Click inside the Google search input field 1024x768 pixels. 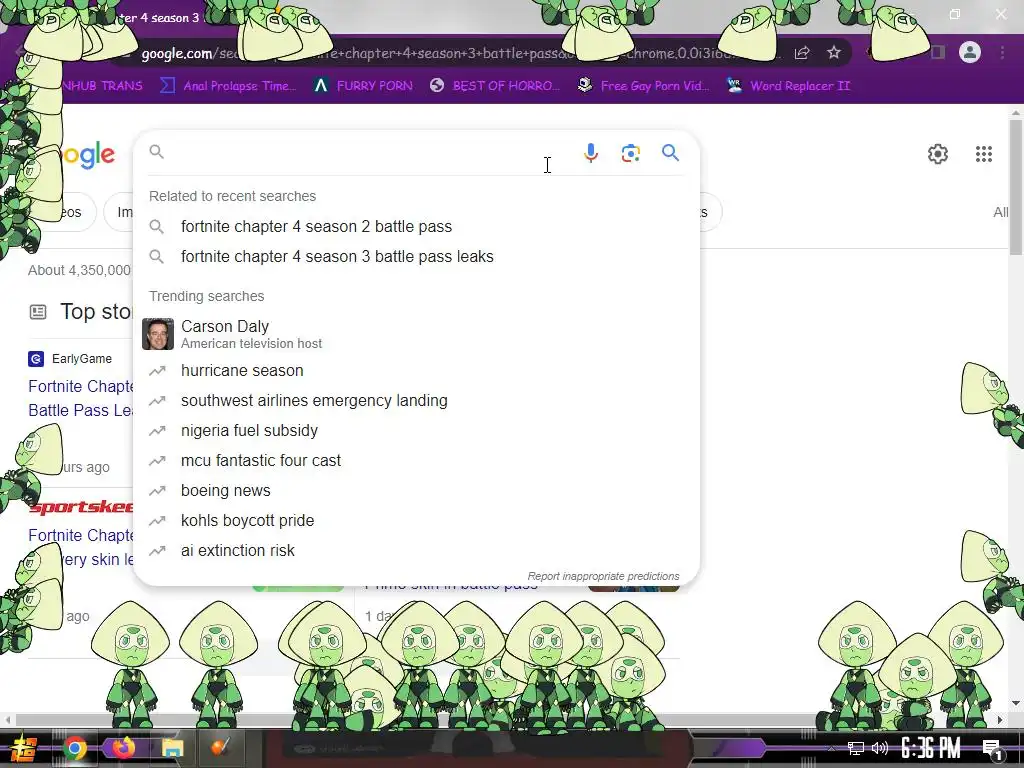pos(366,153)
